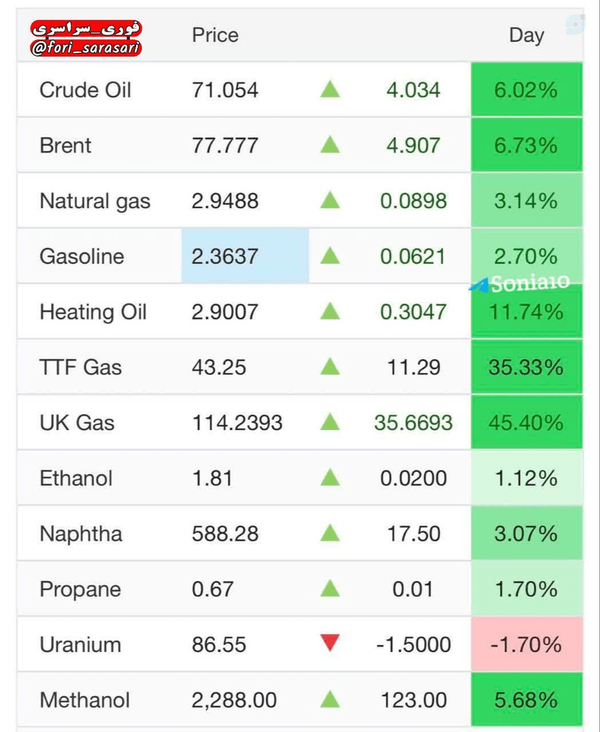Click the highlighted Gasoline price 2.3637
The height and width of the screenshot is (732, 600).
point(245,256)
